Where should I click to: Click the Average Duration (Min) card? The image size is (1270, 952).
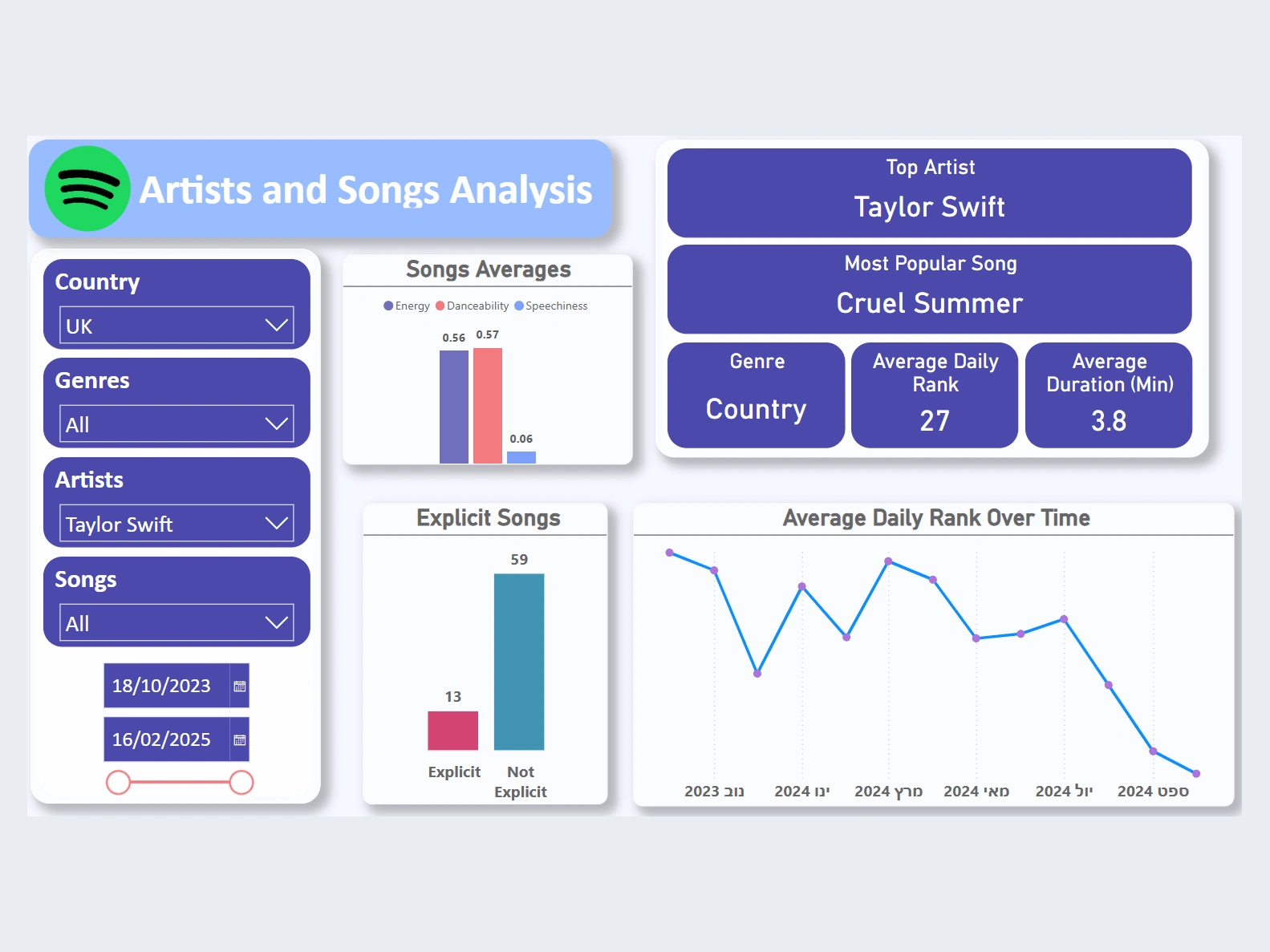(1109, 395)
